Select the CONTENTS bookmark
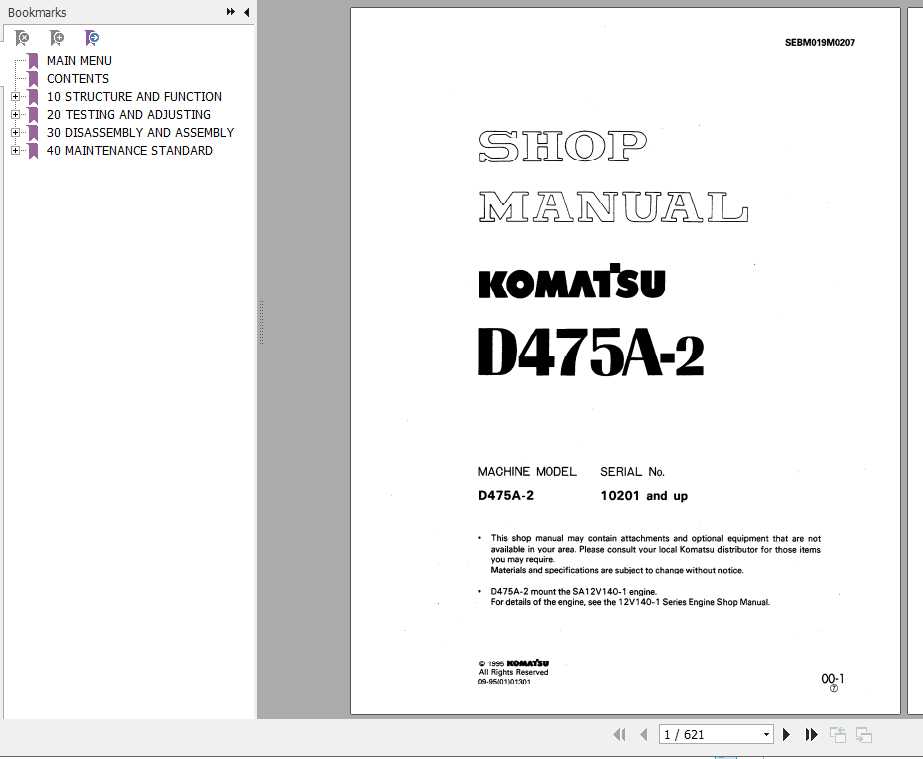 [x=78, y=78]
